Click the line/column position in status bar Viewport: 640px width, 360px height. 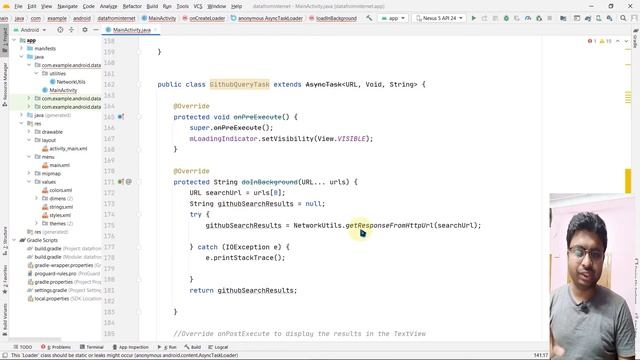click(541, 356)
